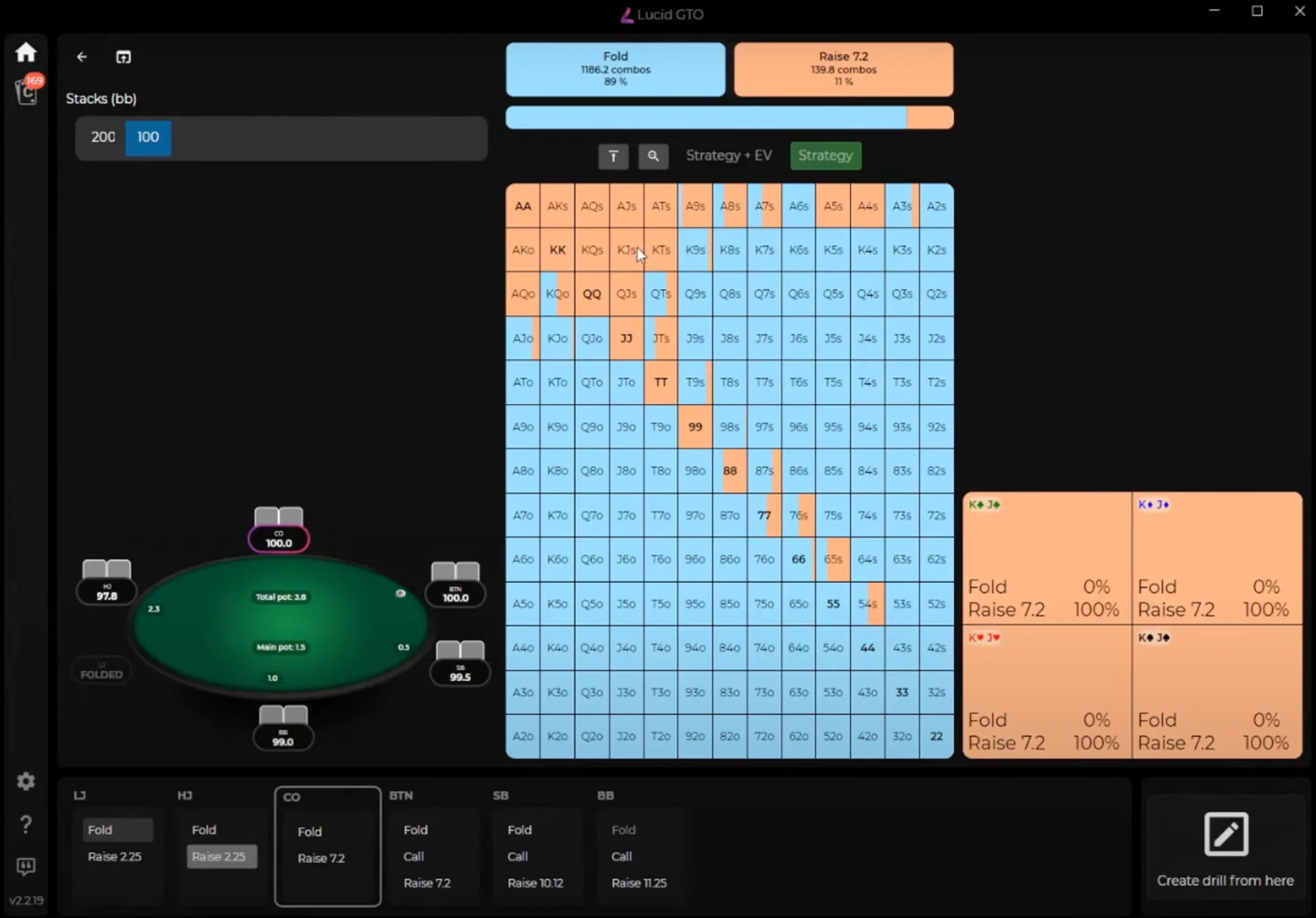Click the pop-out window icon beside back arrow
Image resolution: width=1316 pixels, height=918 pixels.
123,57
